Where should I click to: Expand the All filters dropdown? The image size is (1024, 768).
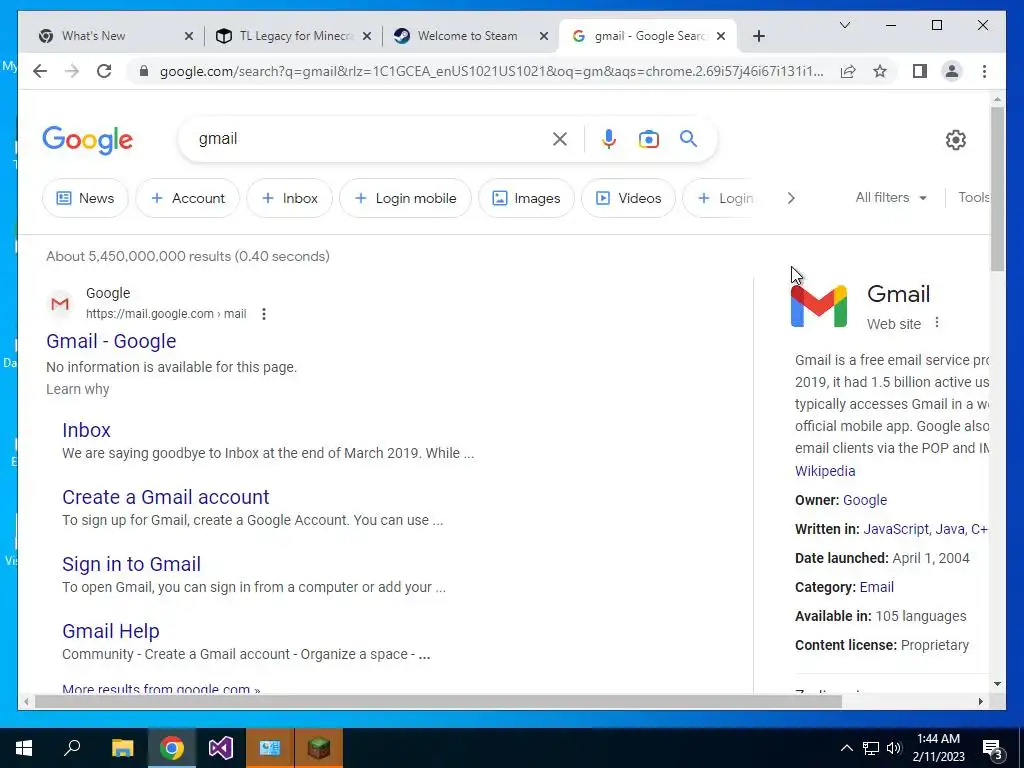891,197
